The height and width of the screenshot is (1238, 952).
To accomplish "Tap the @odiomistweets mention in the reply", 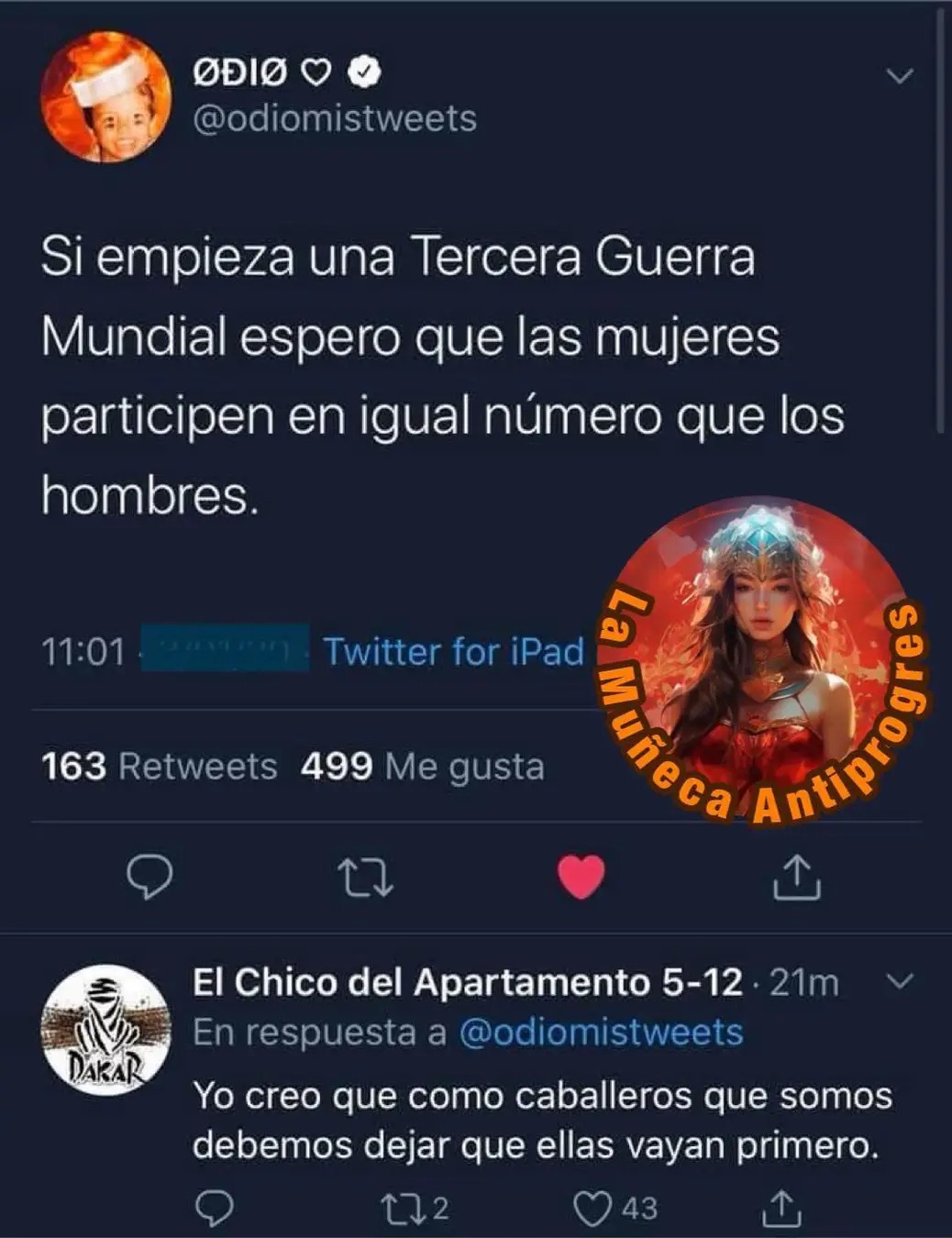I will pos(601,1033).
